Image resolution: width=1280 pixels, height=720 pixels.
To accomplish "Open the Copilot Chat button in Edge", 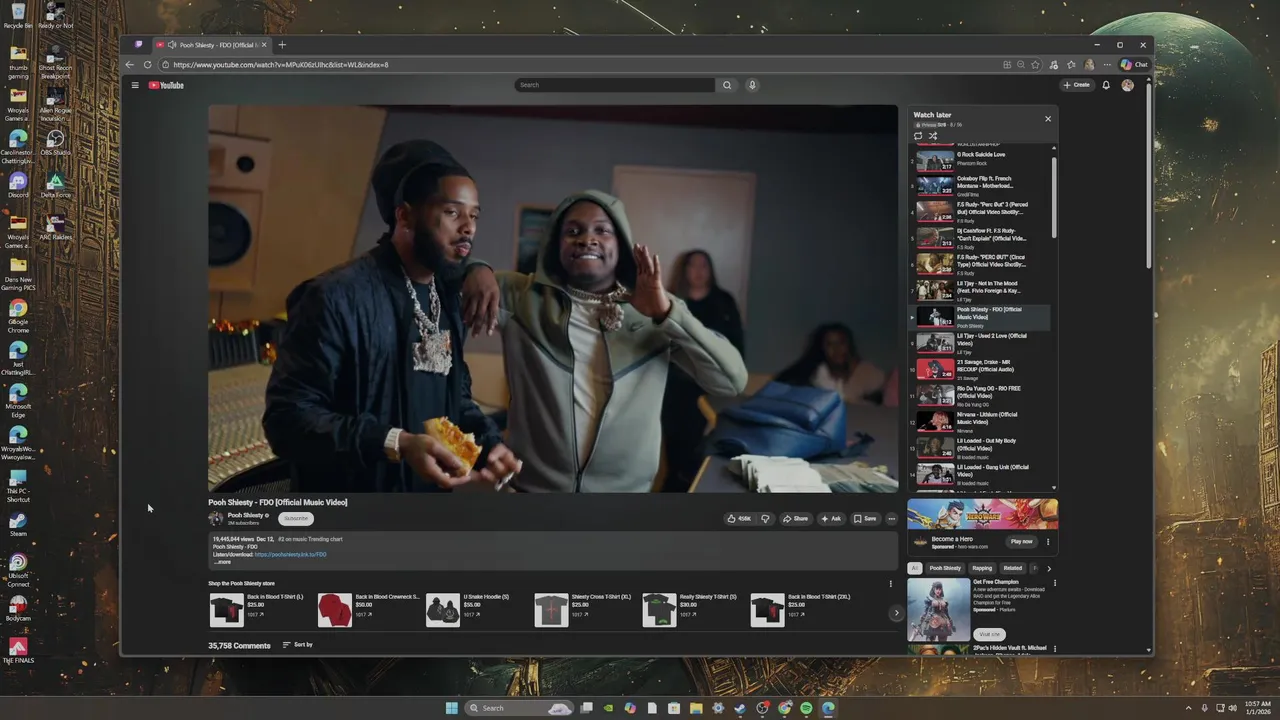I will tap(1134, 65).
